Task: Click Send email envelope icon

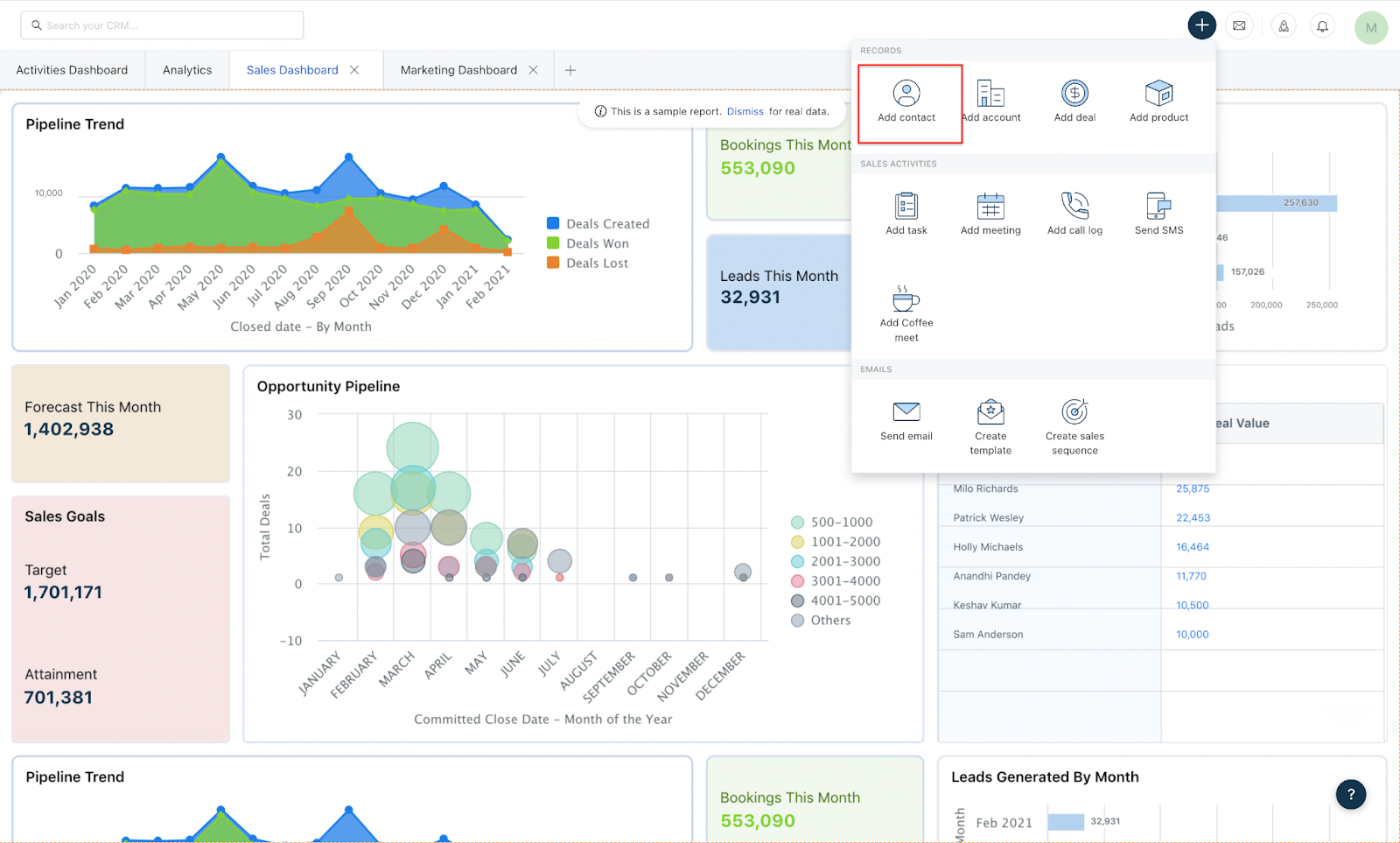Action: [x=906, y=411]
